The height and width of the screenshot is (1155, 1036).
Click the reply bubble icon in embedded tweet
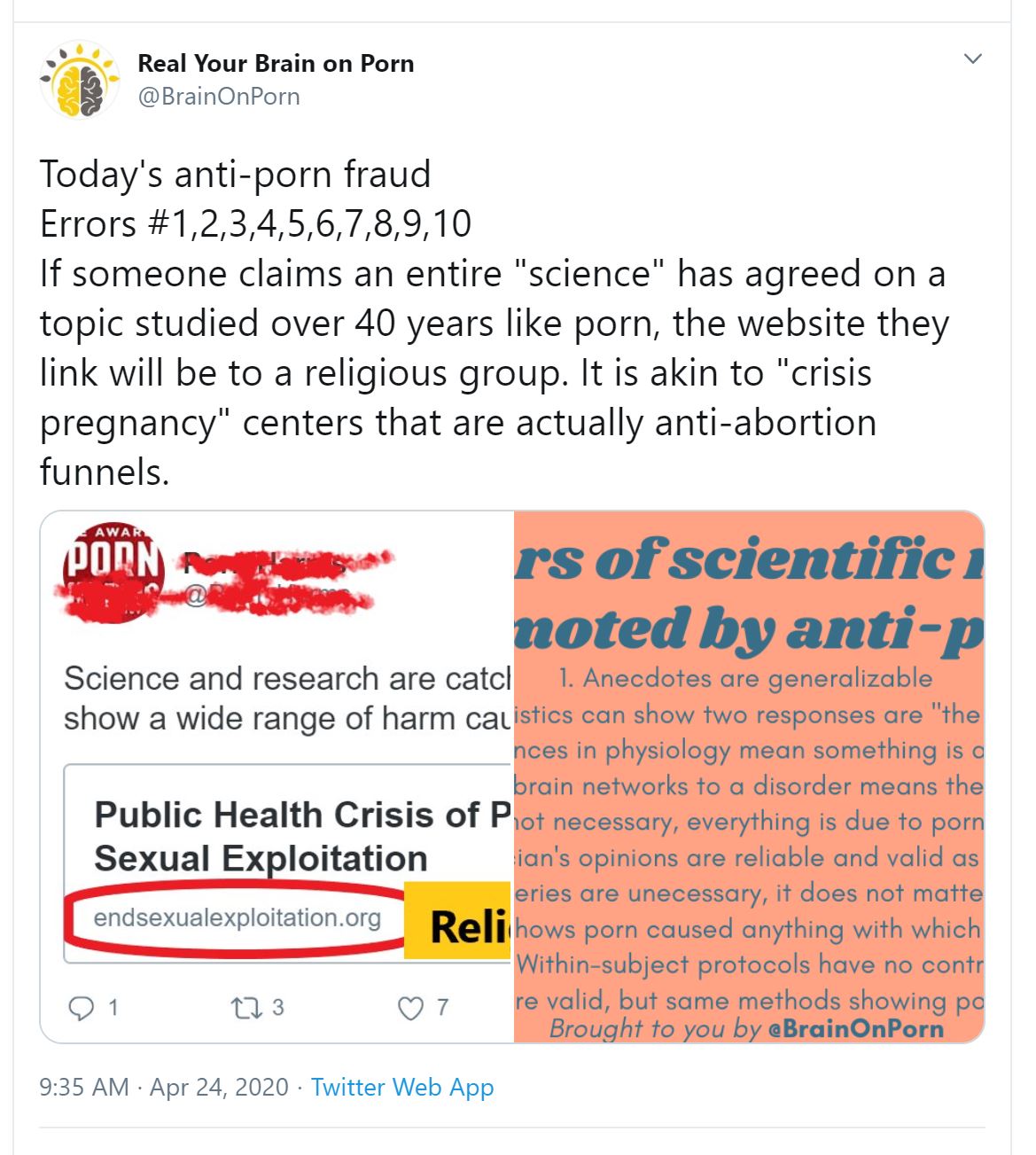[82, 1008]
